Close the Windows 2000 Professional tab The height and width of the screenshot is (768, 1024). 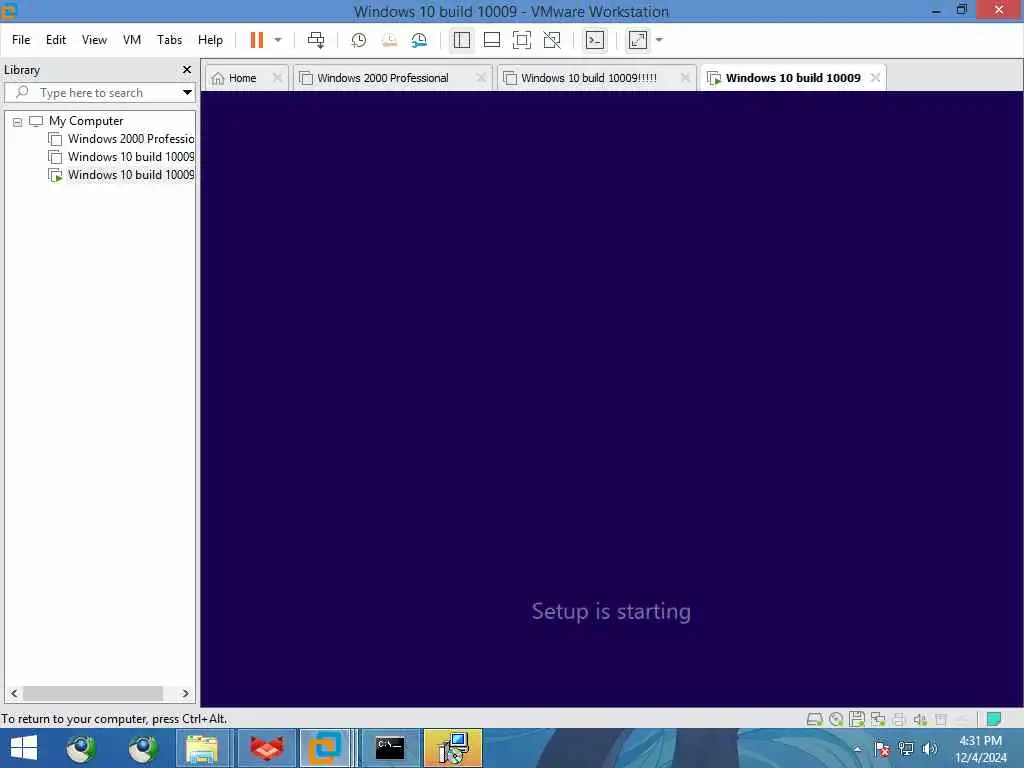(x=481, y=78)
